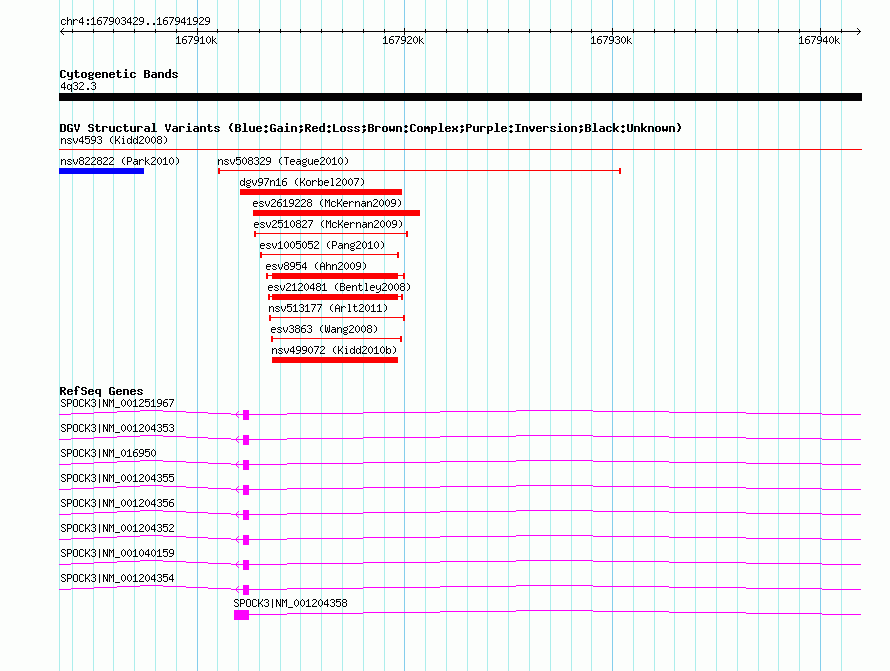Click transcript SPOCK3|NM_016950
Viewport: 890px width, 671px height.
pyautogui.click(x=108, y=453)
